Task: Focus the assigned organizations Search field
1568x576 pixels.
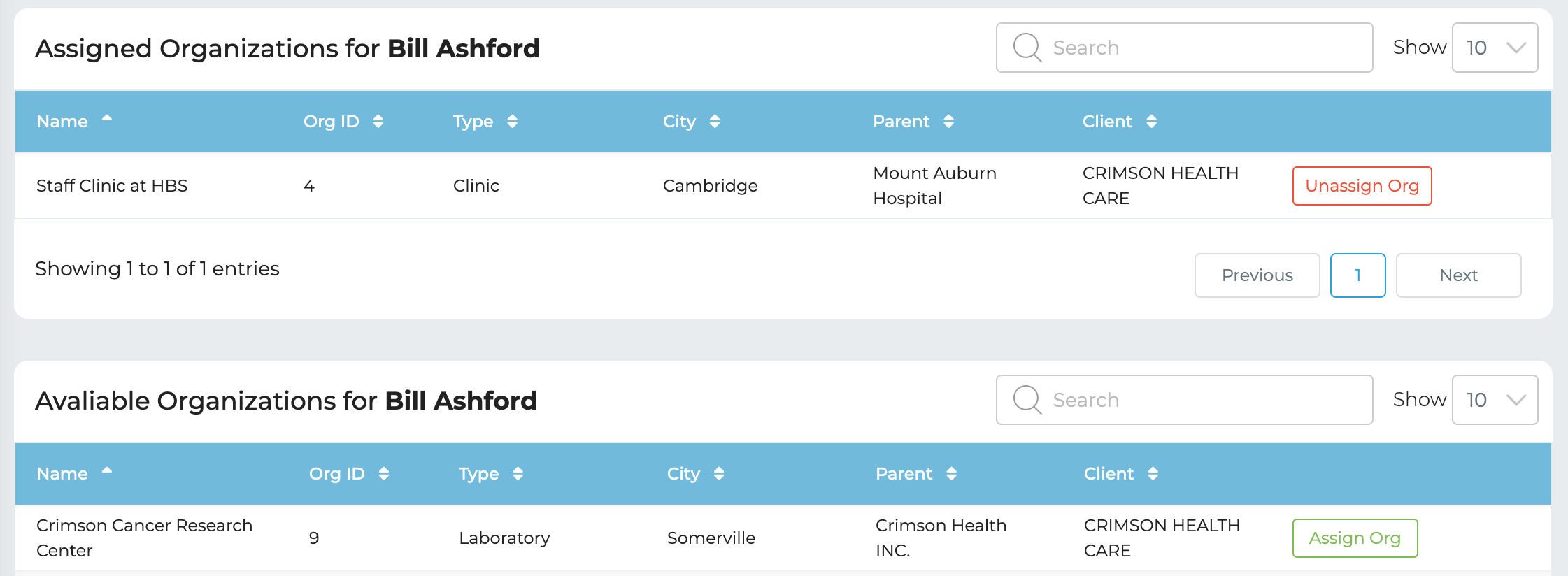Action: pos(1203,48)
